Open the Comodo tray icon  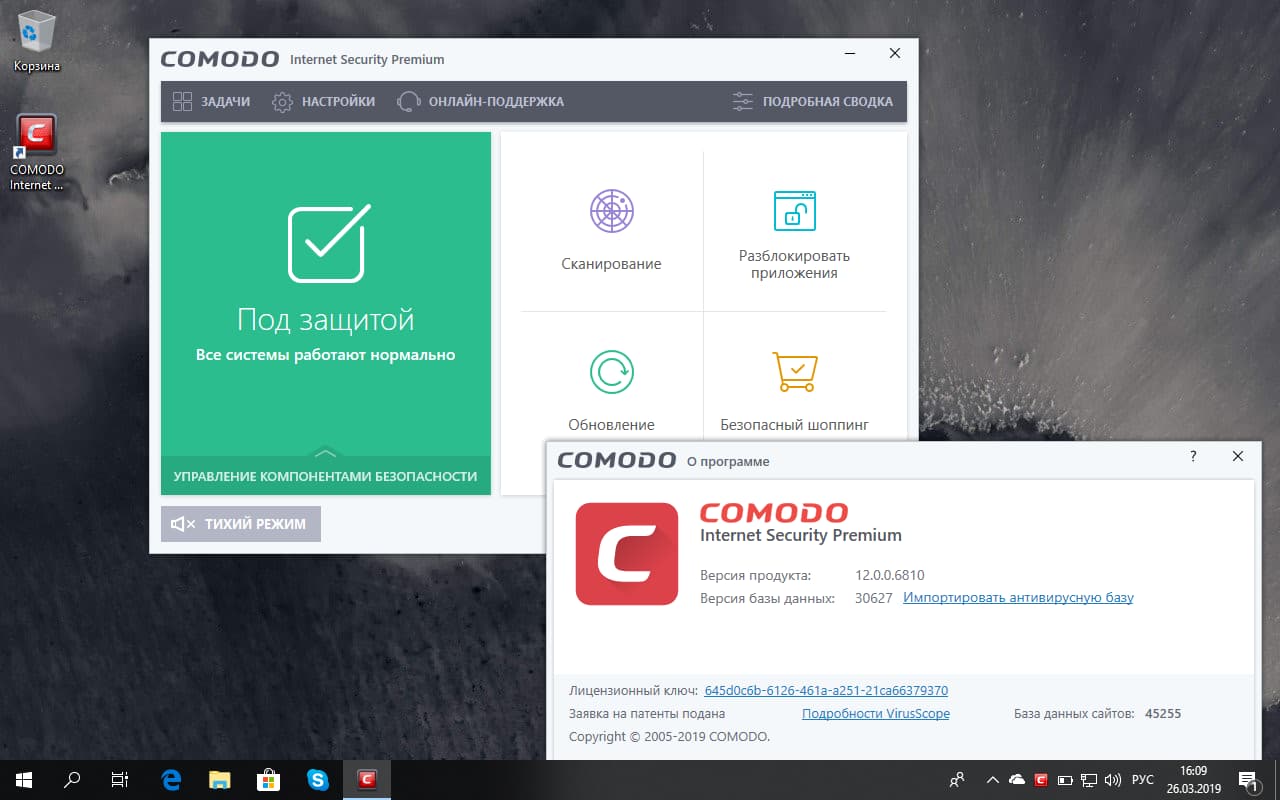(1040, 779)
